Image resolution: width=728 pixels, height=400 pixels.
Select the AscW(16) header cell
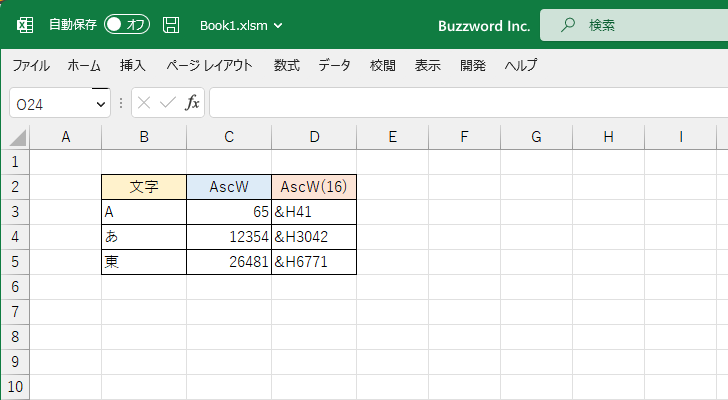[314, 187]
